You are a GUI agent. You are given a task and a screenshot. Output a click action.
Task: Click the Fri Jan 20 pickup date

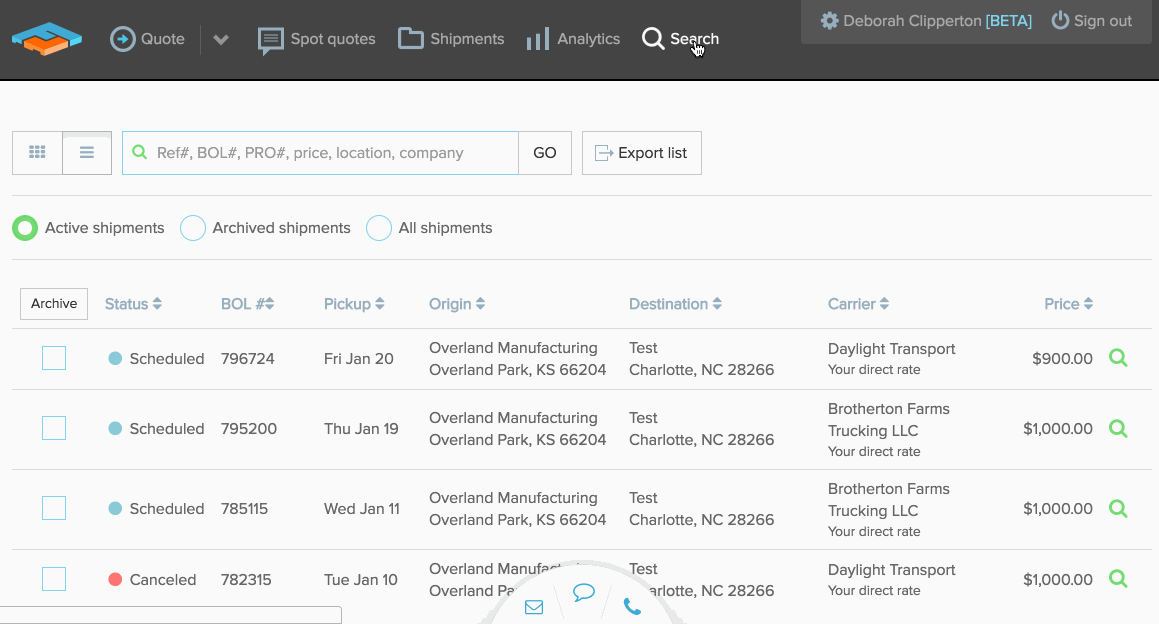(358, 359)
